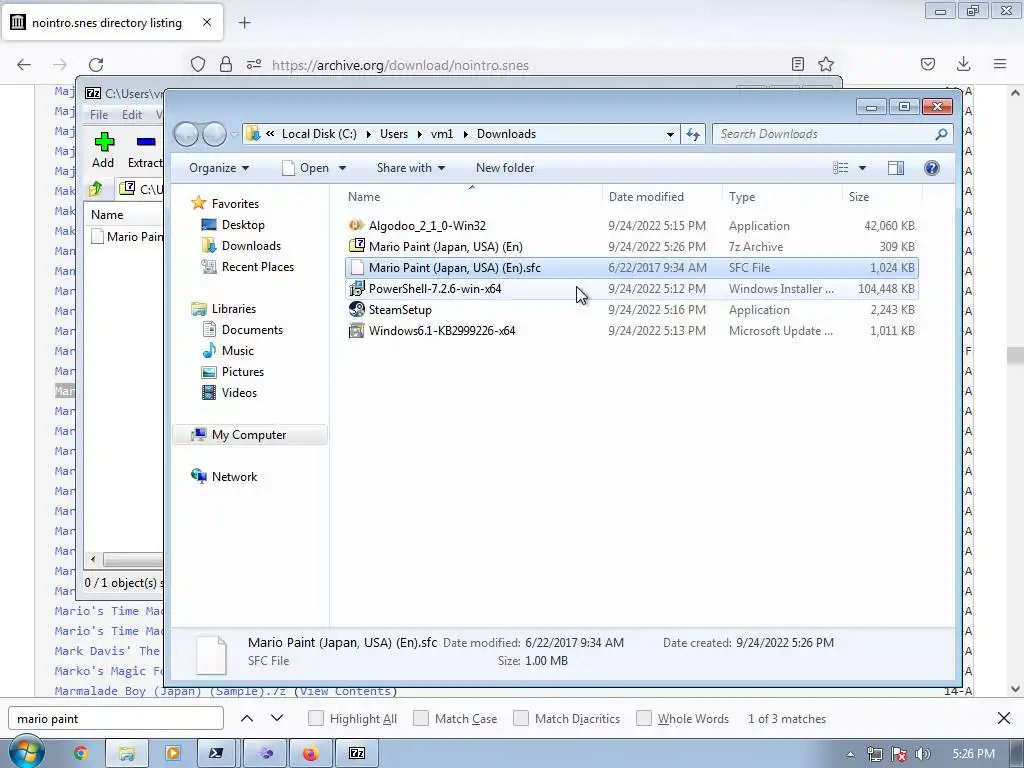Toggle the preview pane icon
This screenshot has width=1024, height=768.
tap(896, 168)
